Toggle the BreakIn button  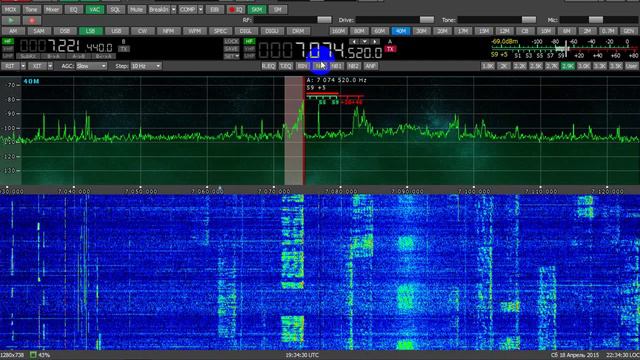pyautogui.click(x=159, y=9)
